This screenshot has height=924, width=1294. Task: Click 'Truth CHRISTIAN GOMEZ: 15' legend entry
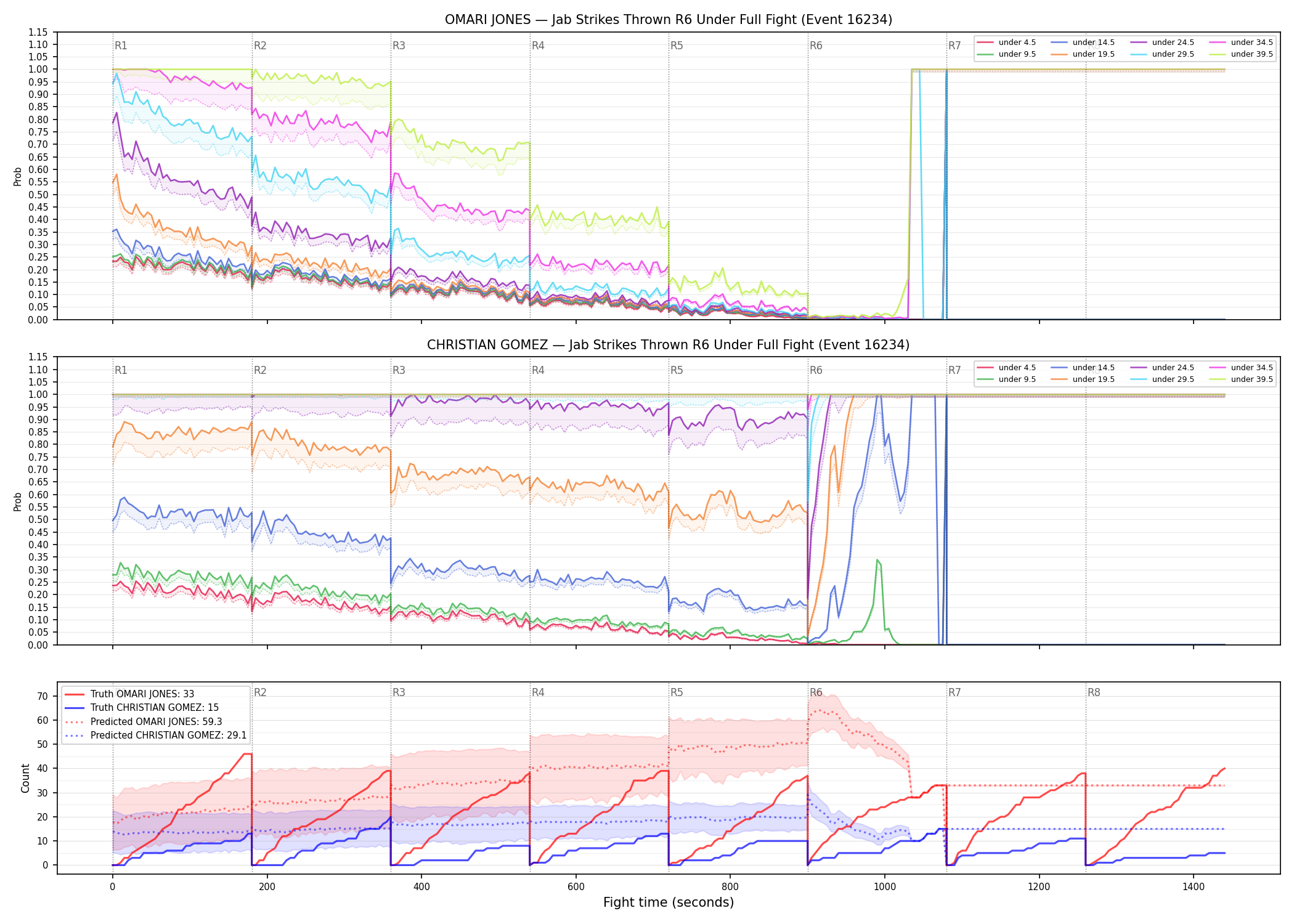(142, 708)
